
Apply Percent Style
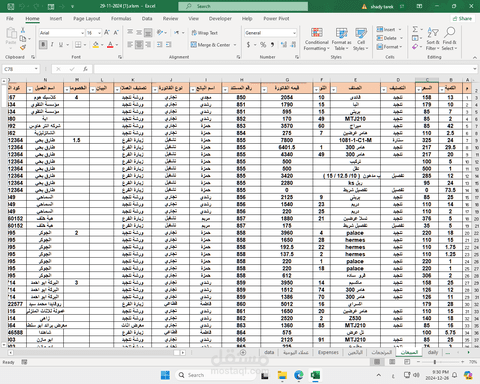263,45
